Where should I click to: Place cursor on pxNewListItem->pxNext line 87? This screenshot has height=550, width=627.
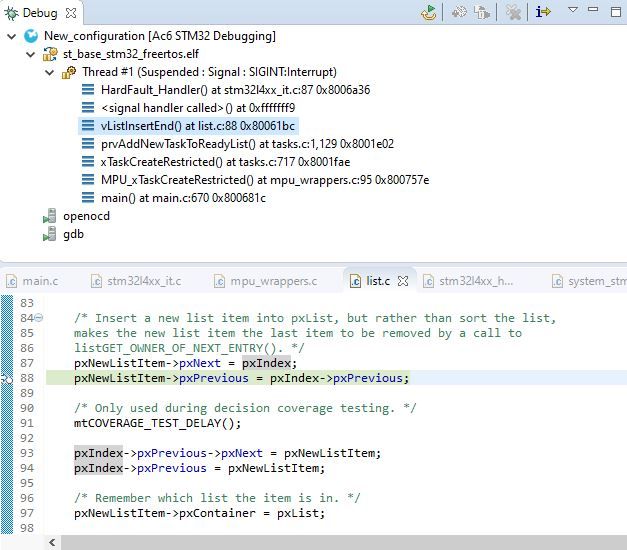point(186,363)
